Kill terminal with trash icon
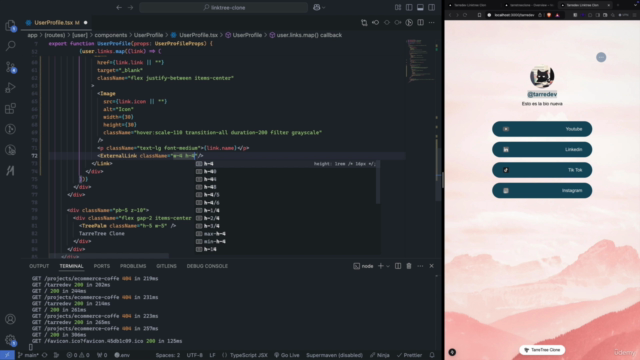The height and width of the screenshot is (360, 640). pos(409,266)
